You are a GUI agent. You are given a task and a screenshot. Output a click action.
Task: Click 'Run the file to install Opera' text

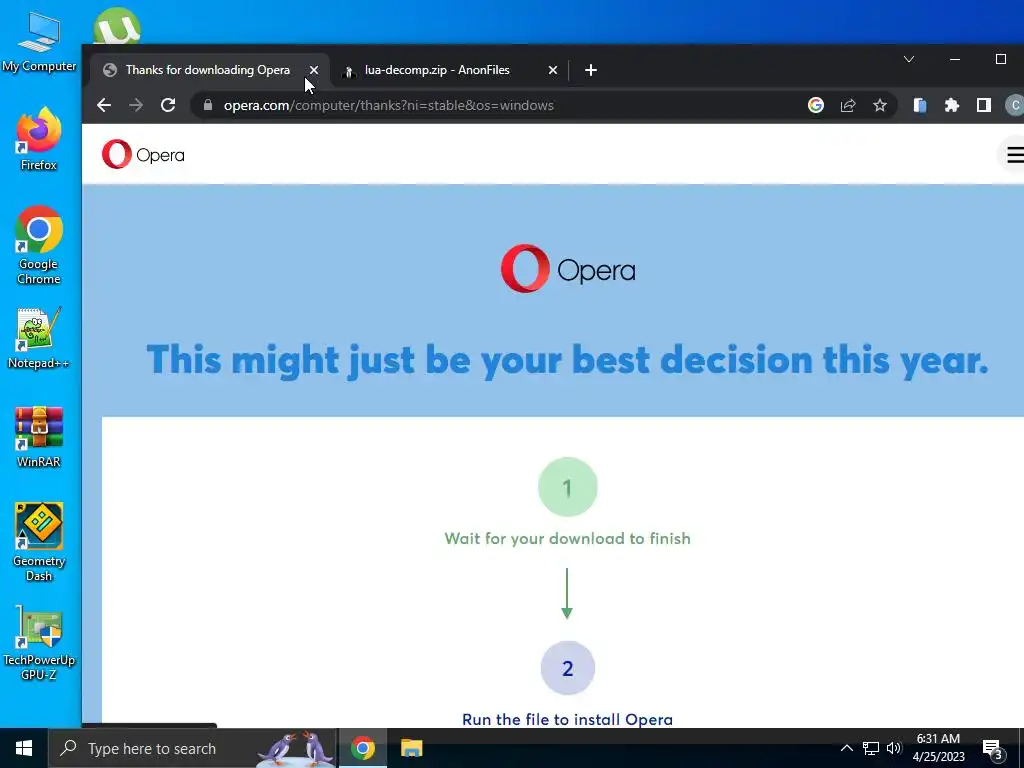pyautogui.click(x=568, y=719)
